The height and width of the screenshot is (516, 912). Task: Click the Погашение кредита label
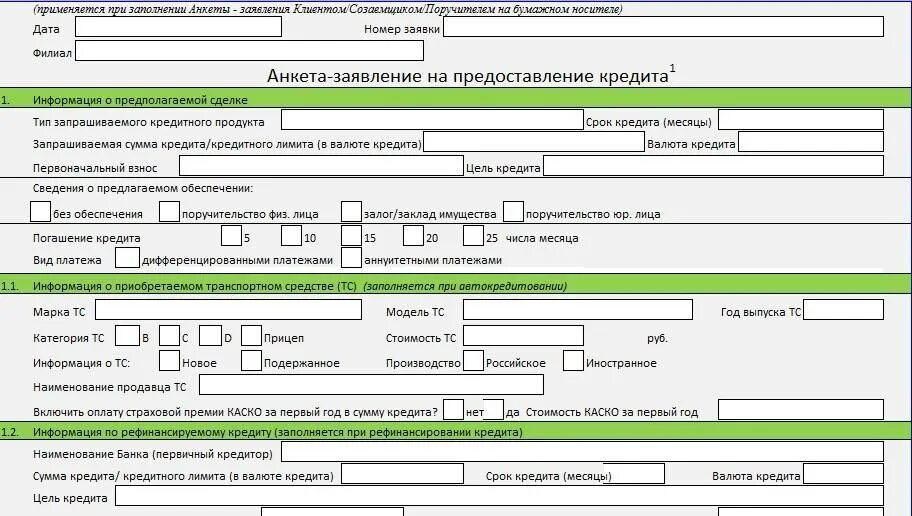(x=87, y=238)
